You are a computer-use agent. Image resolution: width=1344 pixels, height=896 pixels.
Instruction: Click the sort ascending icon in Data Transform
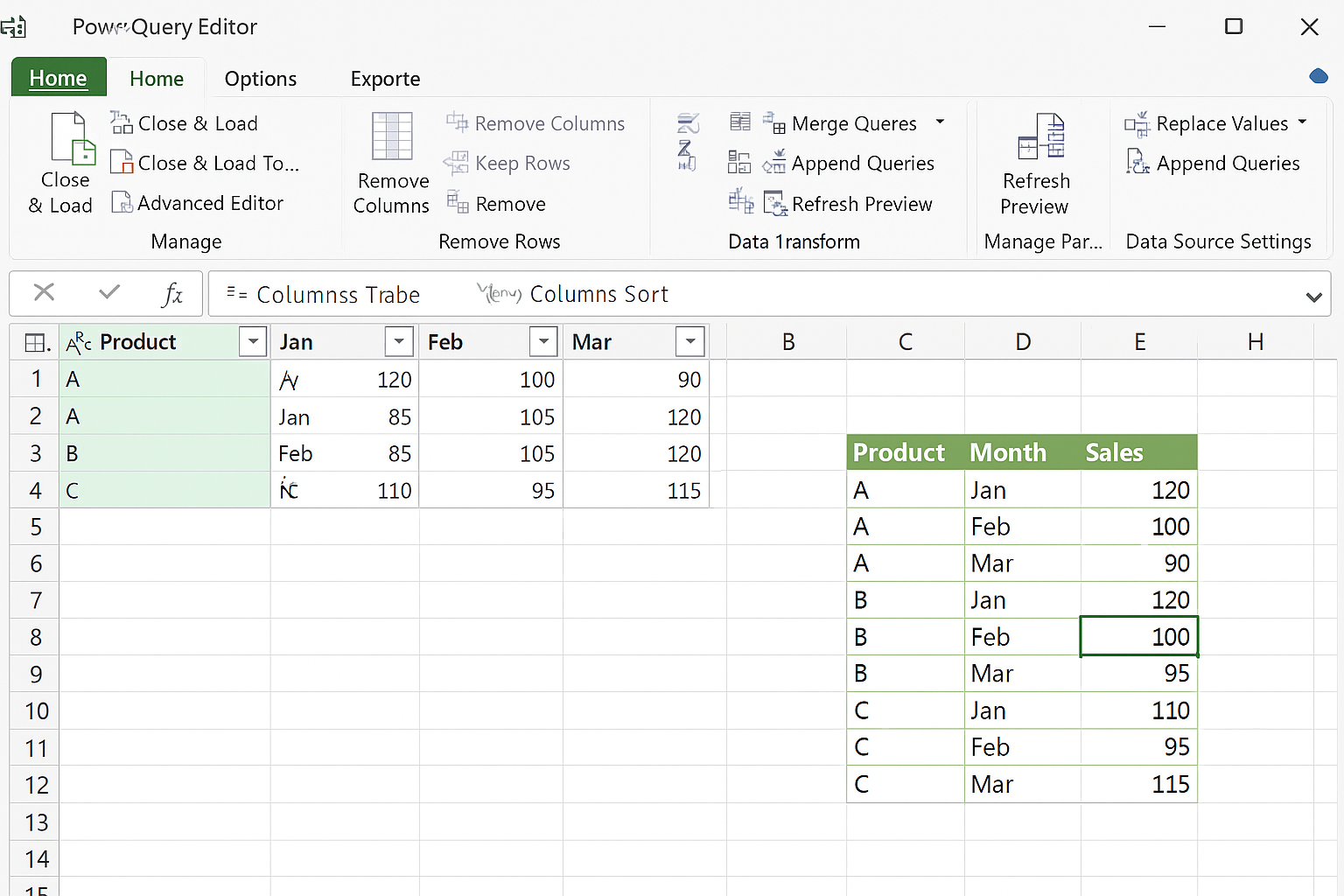tap(689, 122)
